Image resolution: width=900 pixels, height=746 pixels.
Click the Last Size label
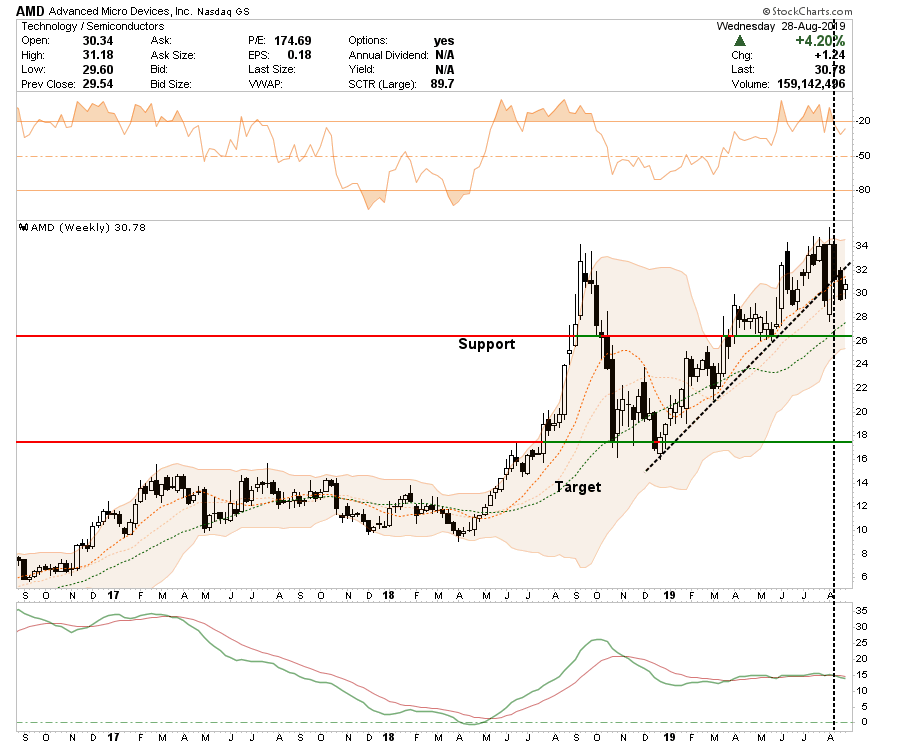tap(271, 69)
